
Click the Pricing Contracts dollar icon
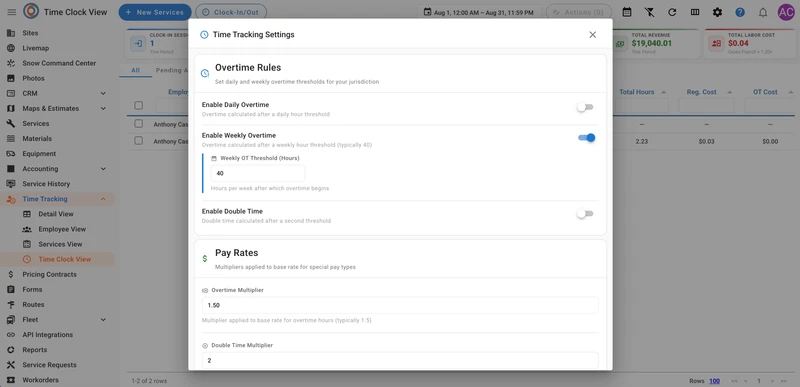(x=11, y=274)
